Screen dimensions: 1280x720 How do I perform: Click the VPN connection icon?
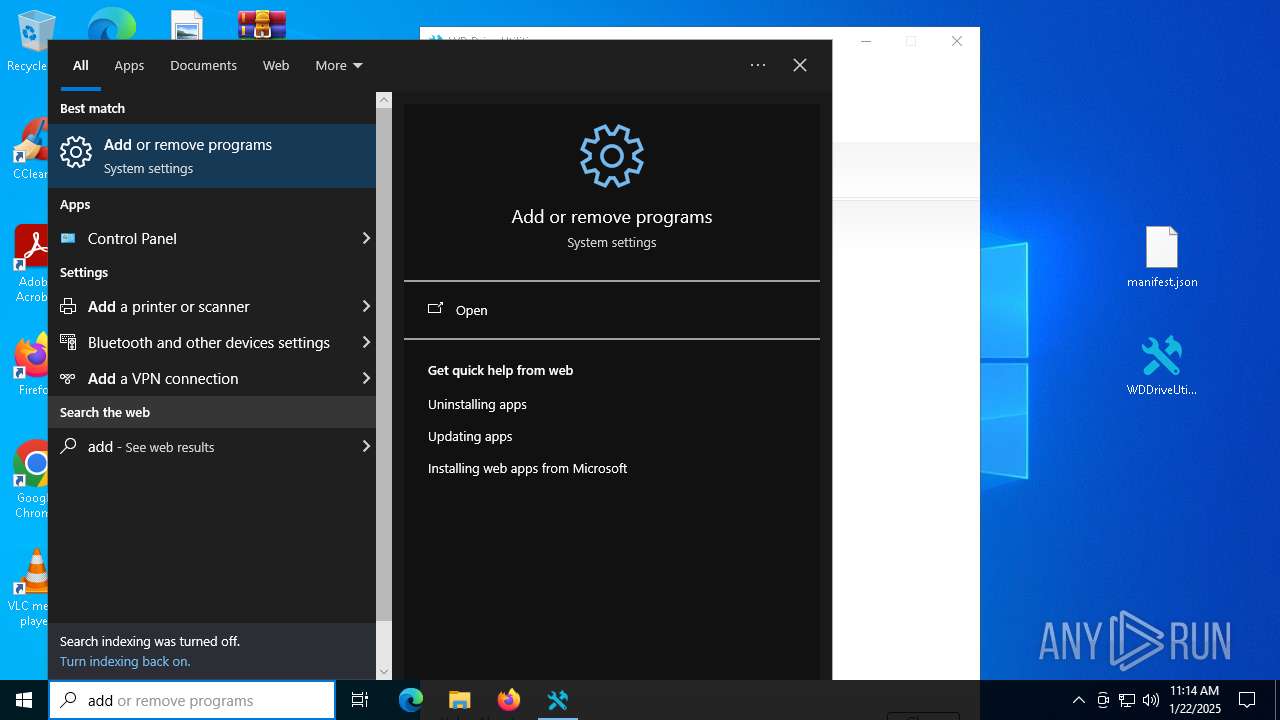click(68, 378)
